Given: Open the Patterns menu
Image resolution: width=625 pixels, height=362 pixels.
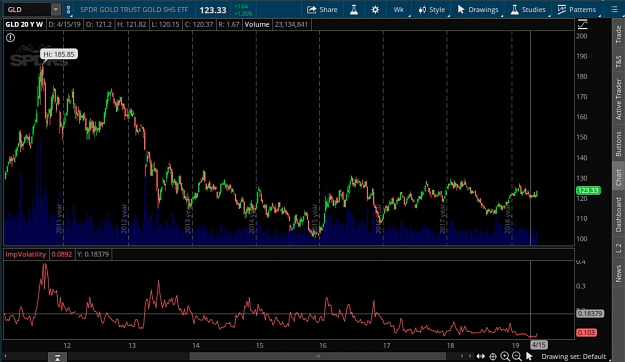Looking at the screenshot, I should point(577,10).
